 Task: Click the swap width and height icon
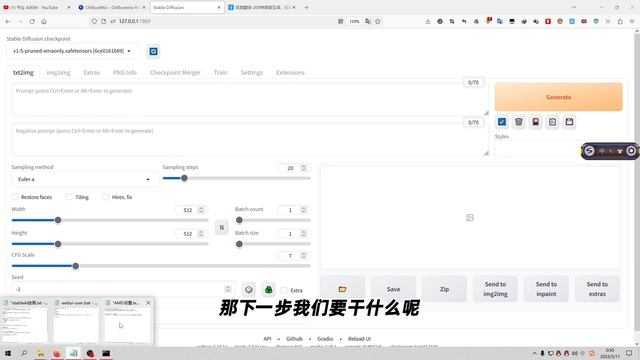tap(222, 227)
